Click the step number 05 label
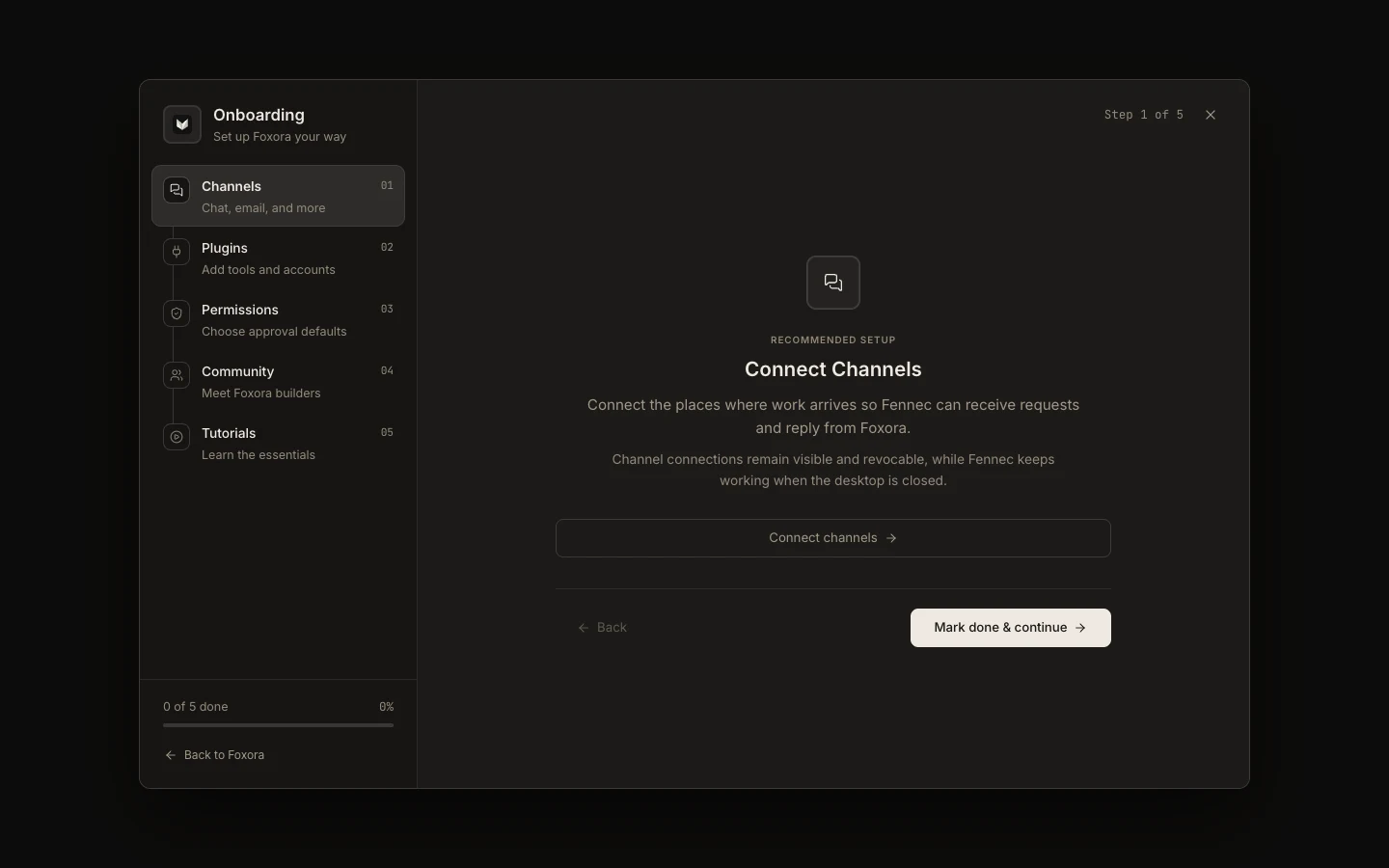The image size is (1389, 868). [x=387, y=433]
